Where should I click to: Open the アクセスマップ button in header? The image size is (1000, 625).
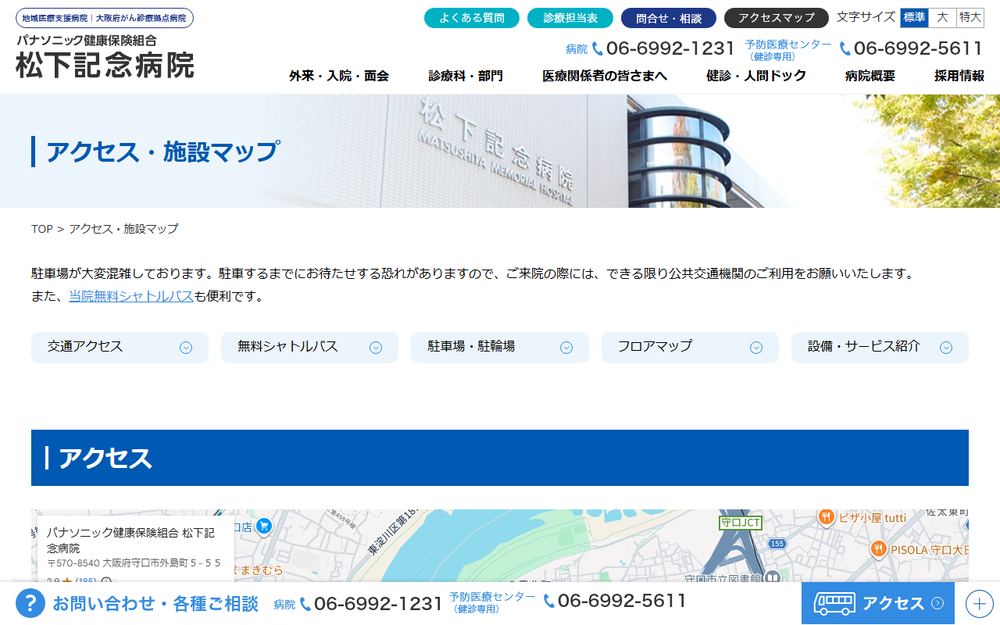coord(776,18)
